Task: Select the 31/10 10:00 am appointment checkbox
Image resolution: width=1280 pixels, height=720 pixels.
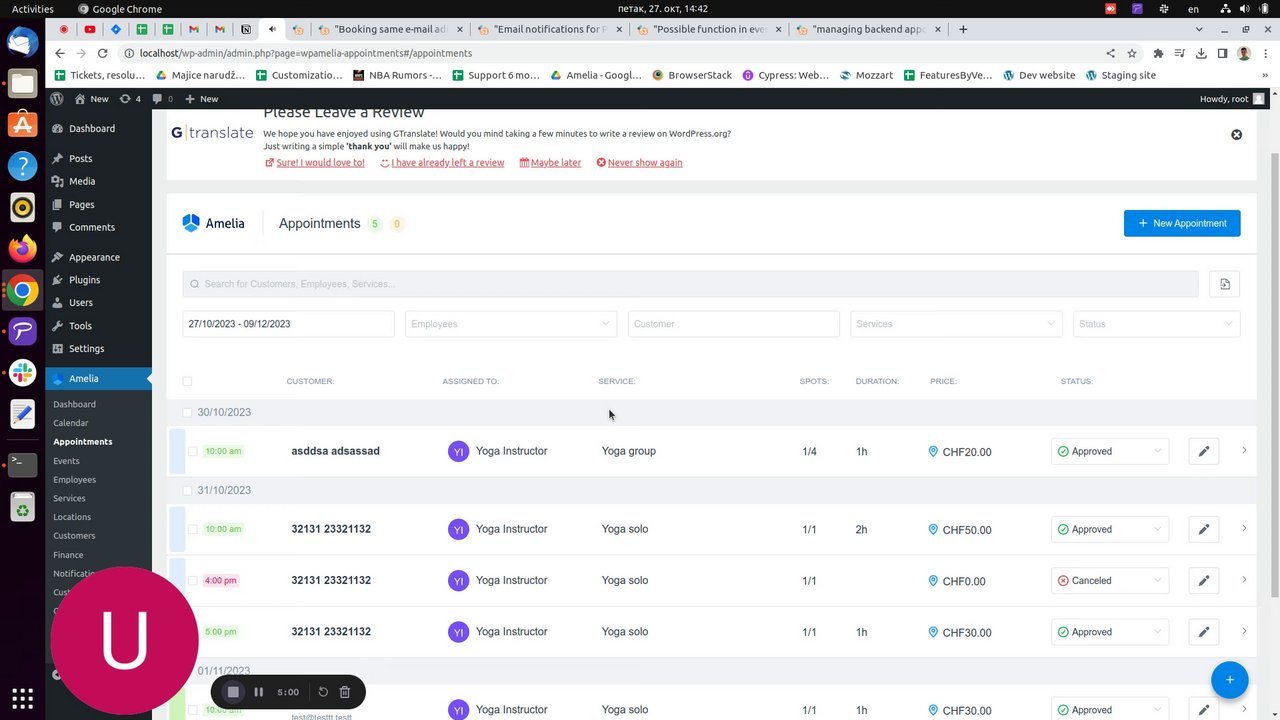Action: (x=193, y=529)
